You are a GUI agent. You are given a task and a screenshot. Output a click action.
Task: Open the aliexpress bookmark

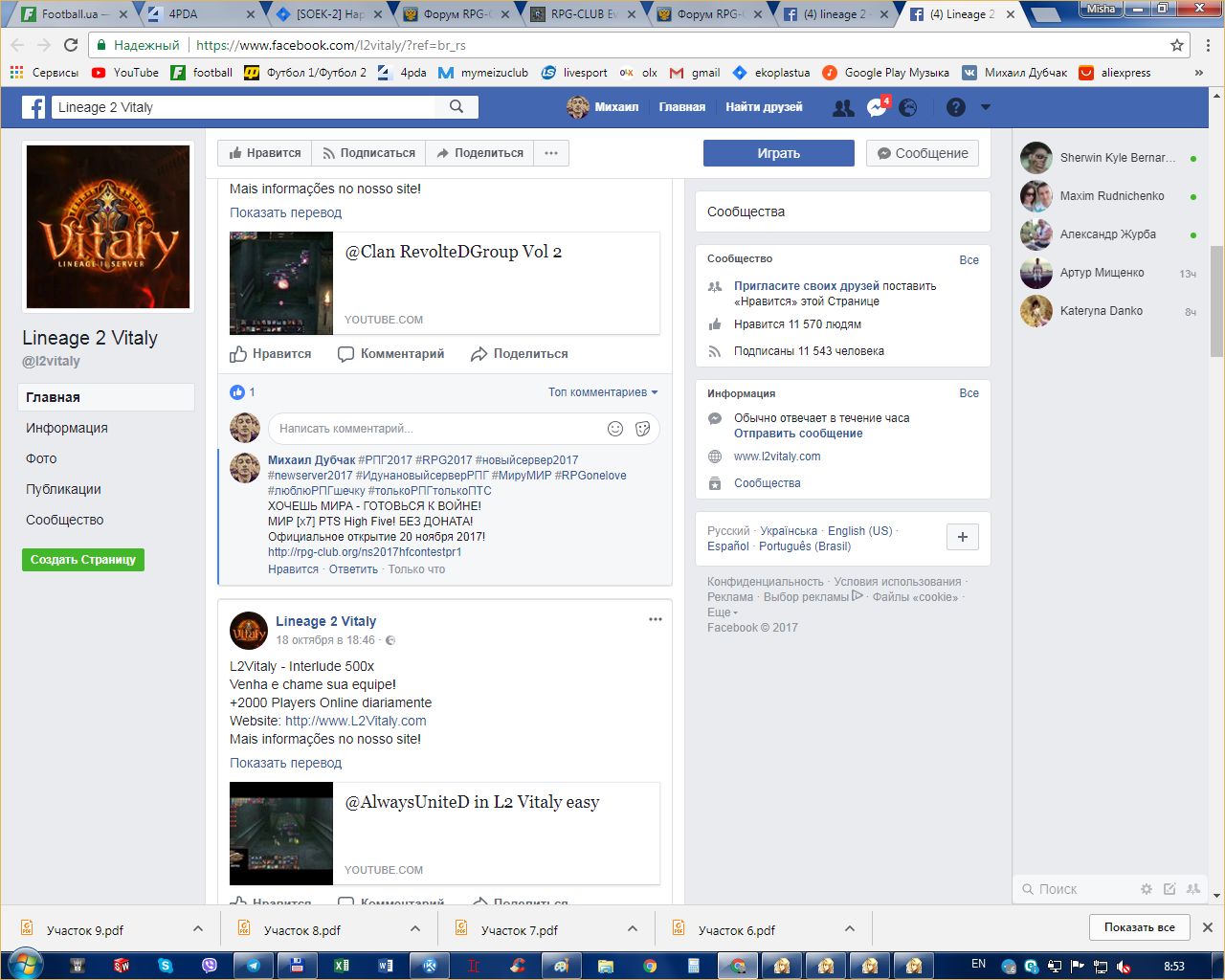[1115, 73]
